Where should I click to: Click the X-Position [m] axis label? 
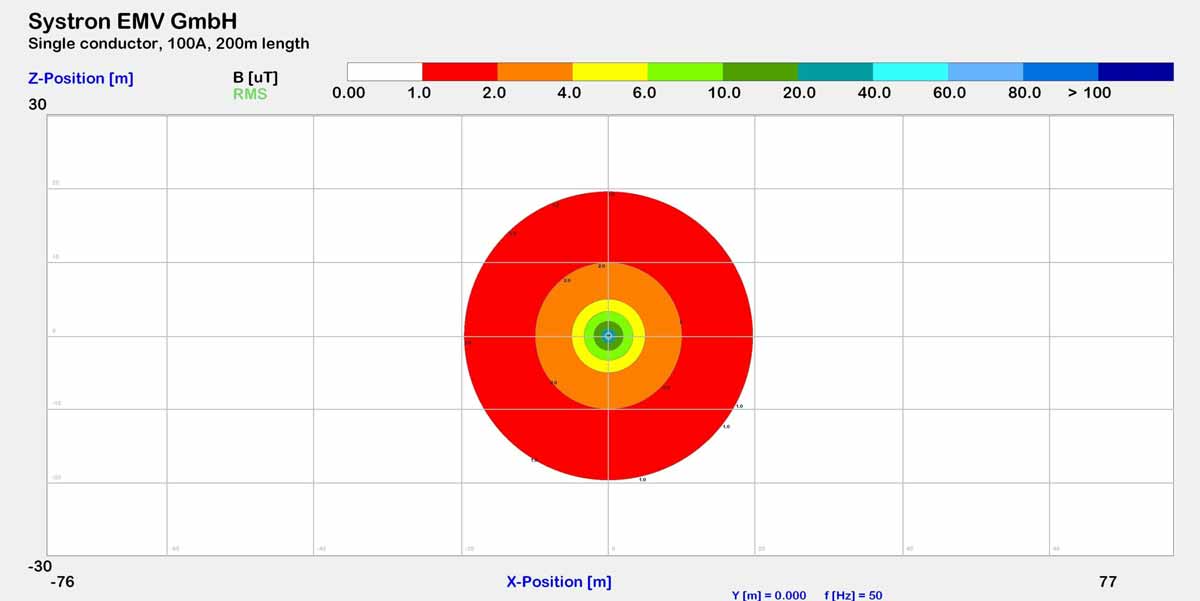click(x=559, y=582)
